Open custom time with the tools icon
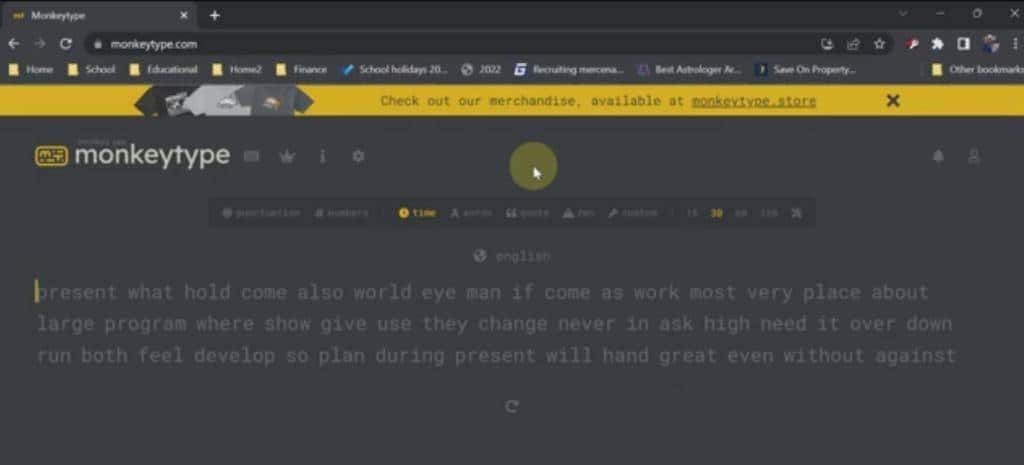 pyautogui.click(x=796, y=213)
